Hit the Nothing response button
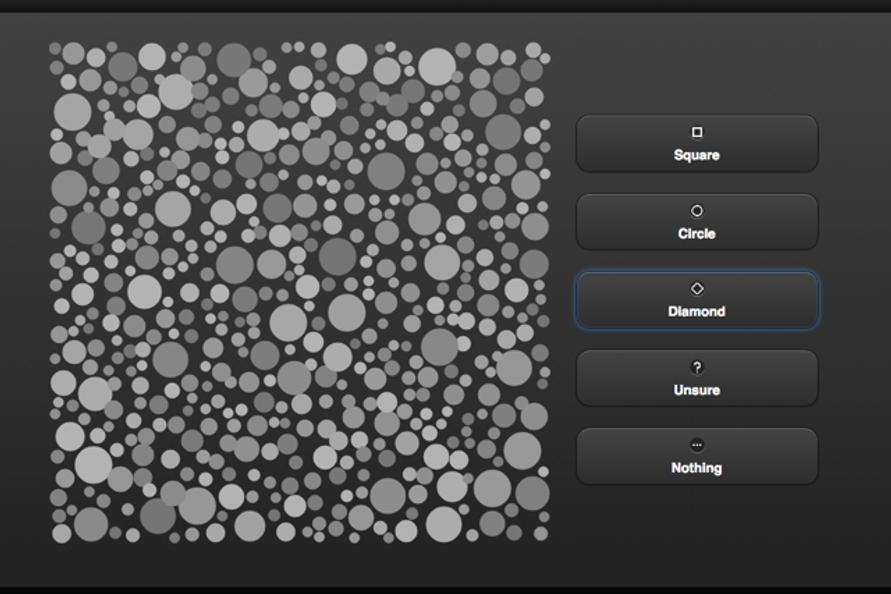The height and width of the screenshot is (594, 891). coord(697,456)
